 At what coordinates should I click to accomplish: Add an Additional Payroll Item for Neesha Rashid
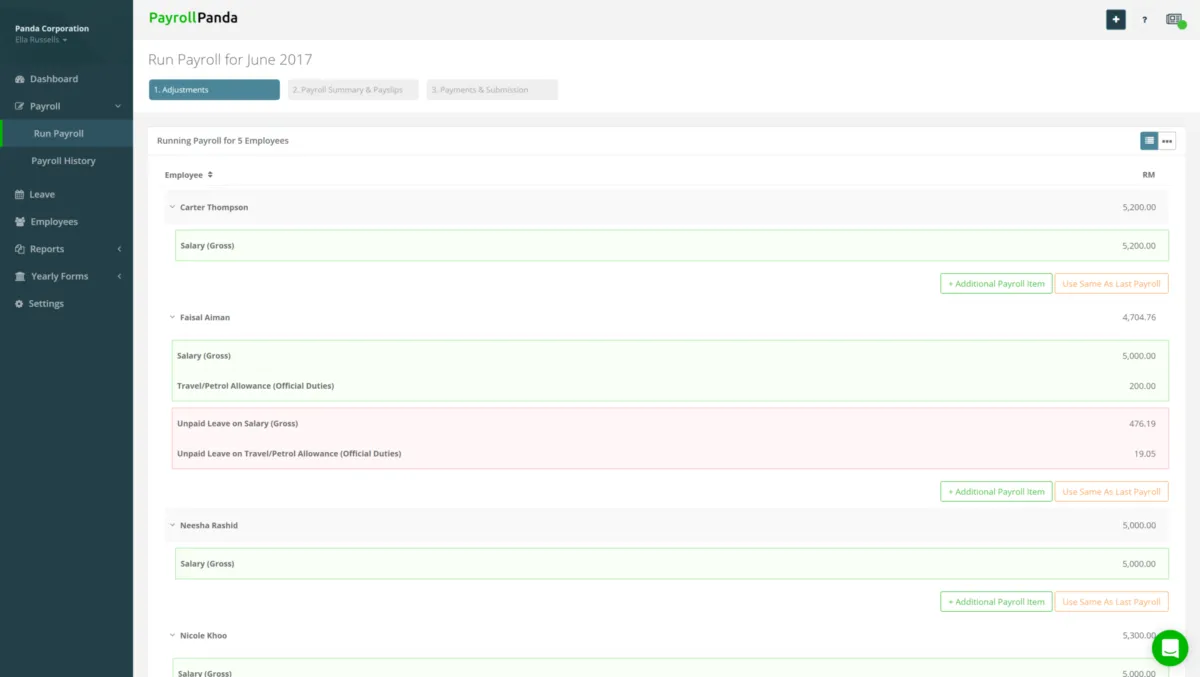[995, 601]
